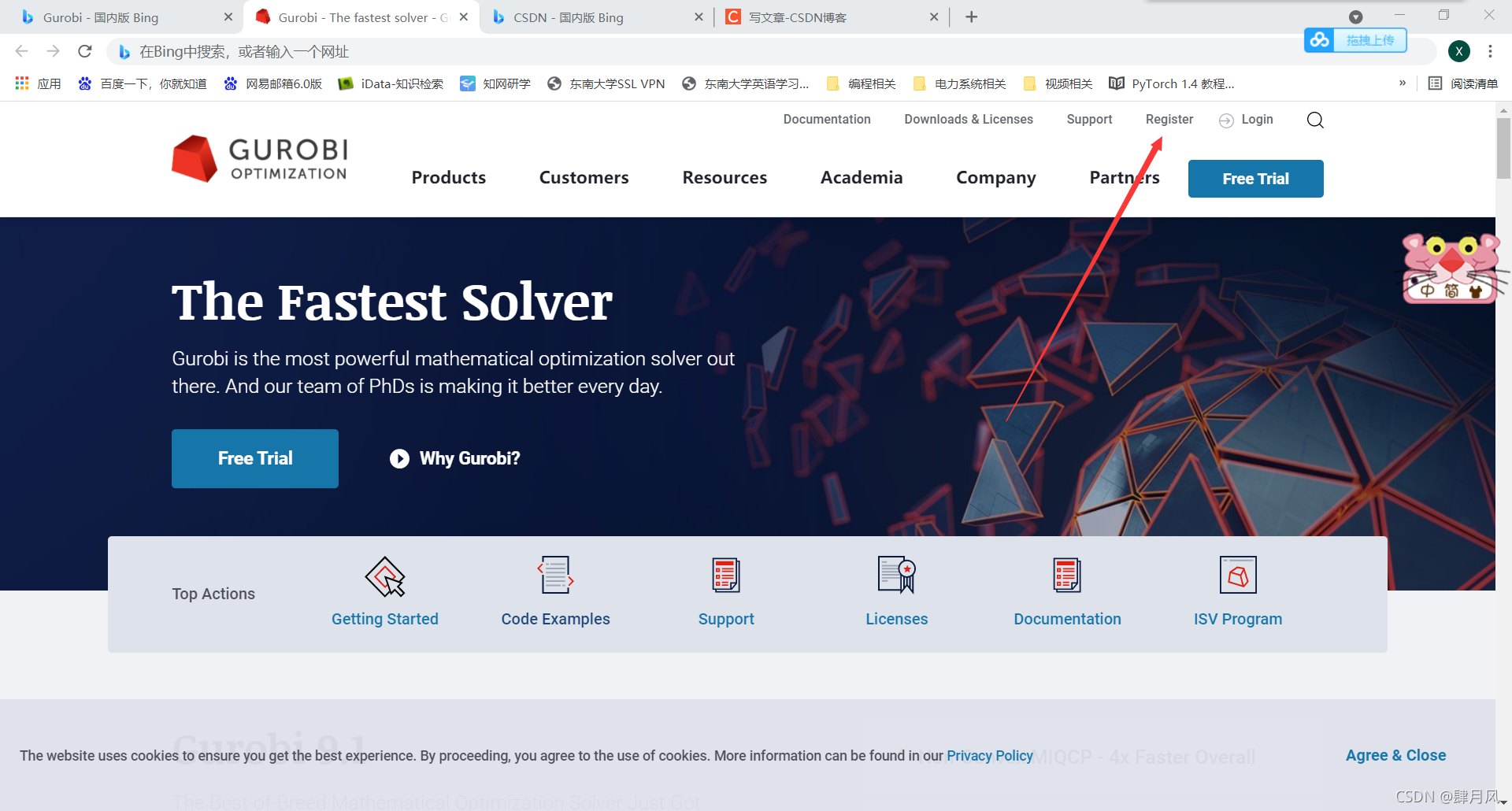Click Agree & Close on cookie banner
The height and width of the screenshot is (811, 1512).
[x=1395, y=755]
